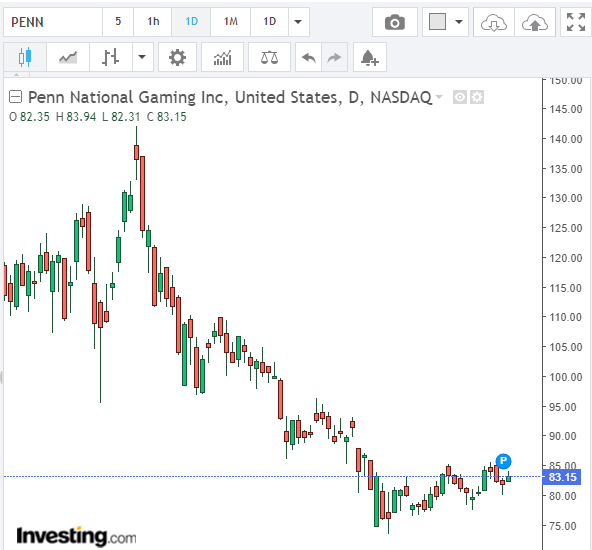Click the gray square color swatch
592x550 pixels.
tap(437, 22)
